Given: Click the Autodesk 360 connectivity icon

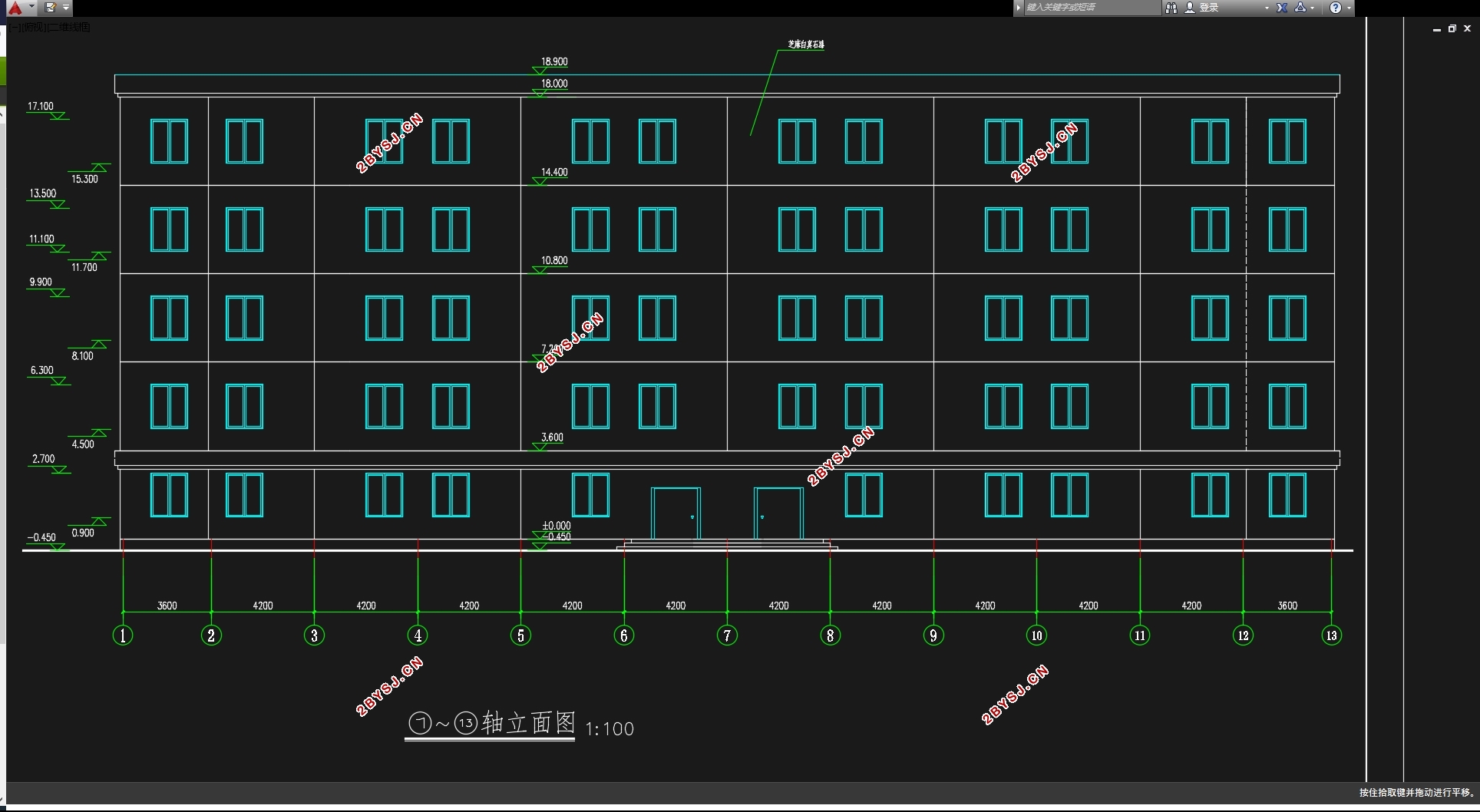Looking at the screenshot, I should point(1300,8).
